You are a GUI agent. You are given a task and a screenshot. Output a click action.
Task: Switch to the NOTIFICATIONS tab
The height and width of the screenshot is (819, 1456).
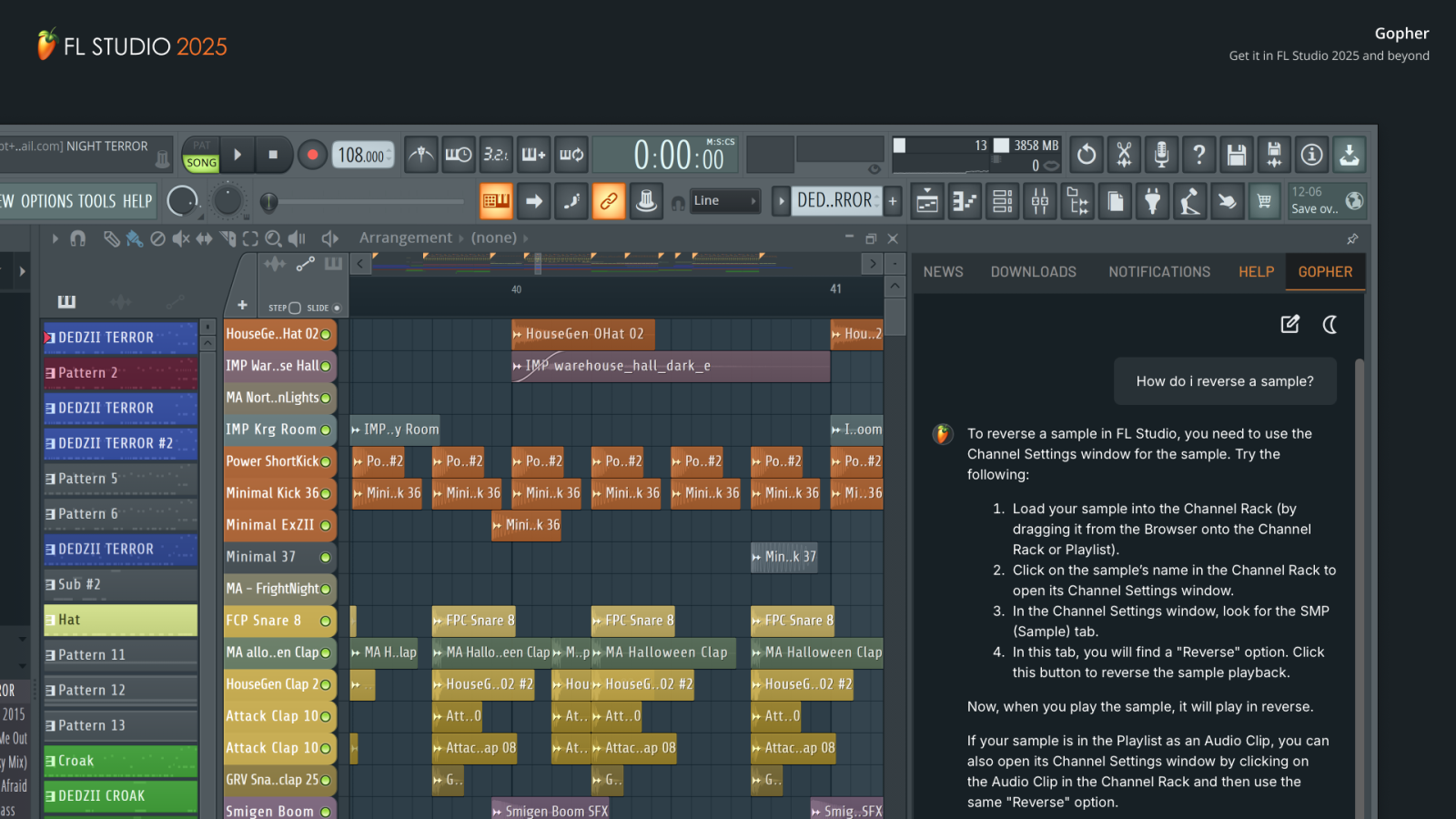(1158, 271)
